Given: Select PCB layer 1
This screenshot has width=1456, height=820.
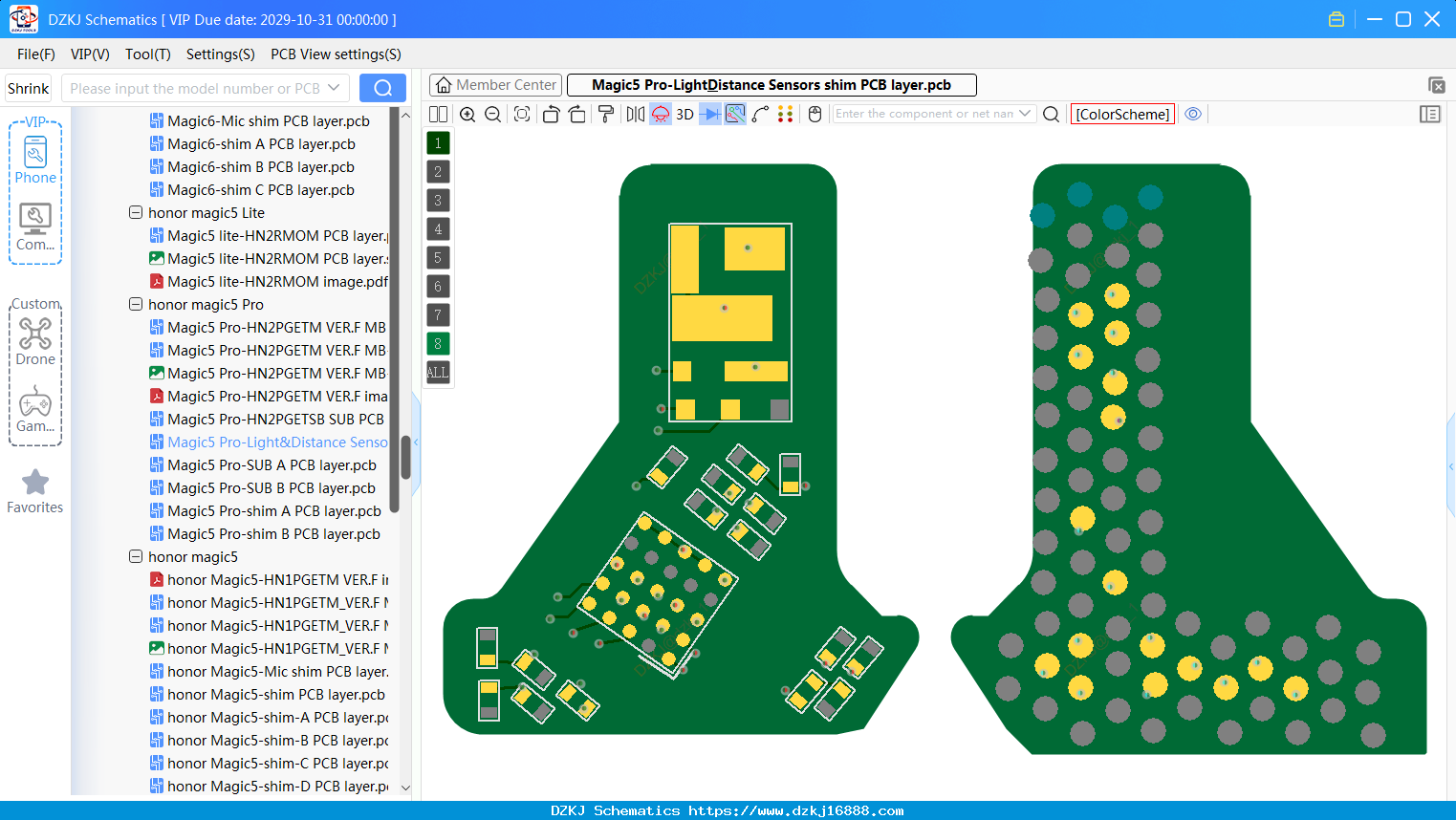Looking at the screenshot, I should pyautogui.click(x=438, y=143).
